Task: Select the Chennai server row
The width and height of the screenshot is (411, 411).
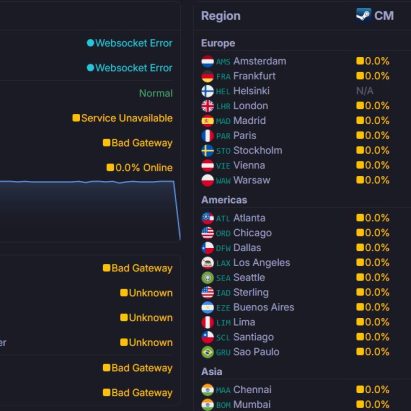Action: tap(303, 390)
